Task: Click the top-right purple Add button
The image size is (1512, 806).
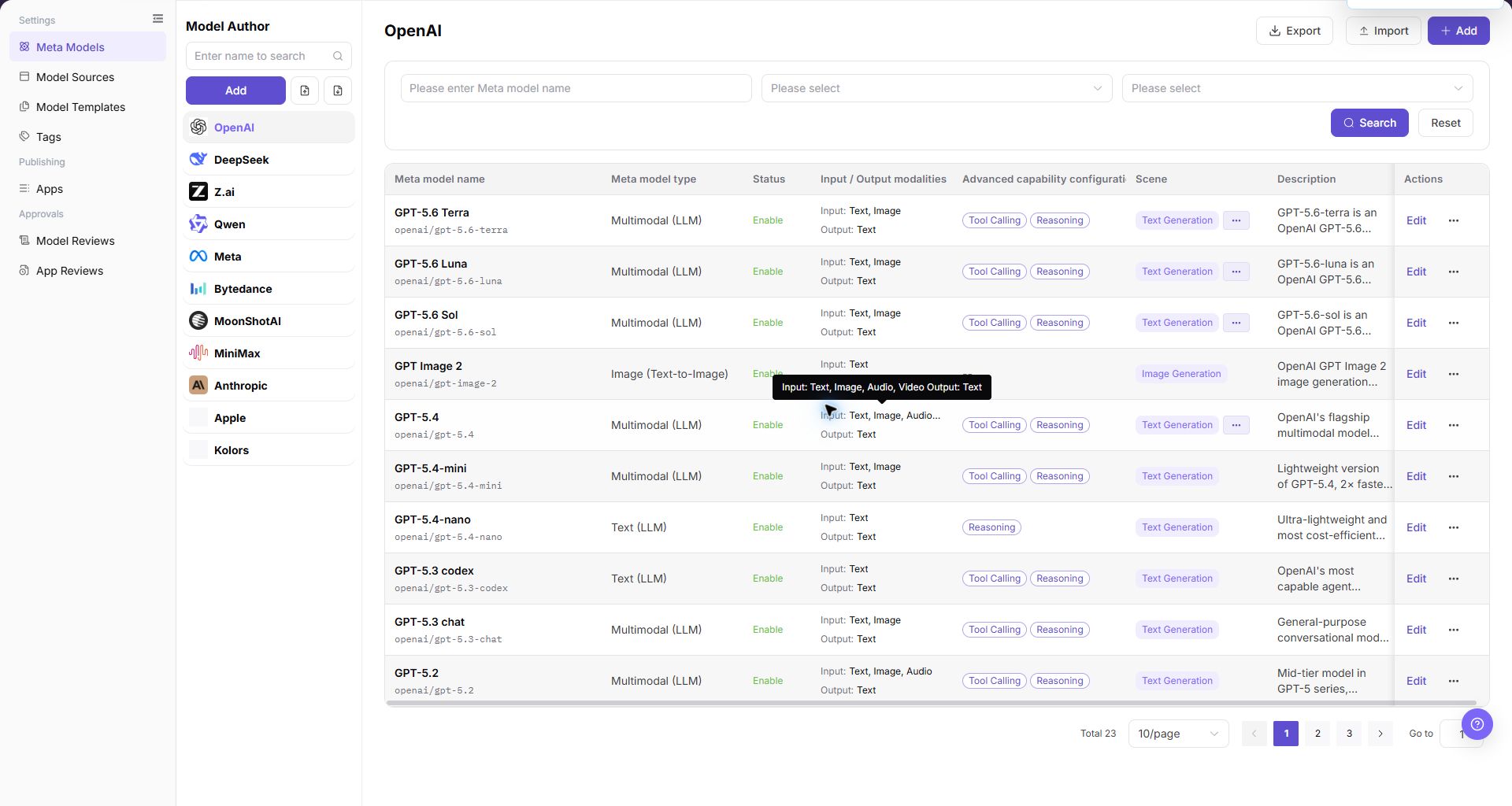Action: point(1458,31)
